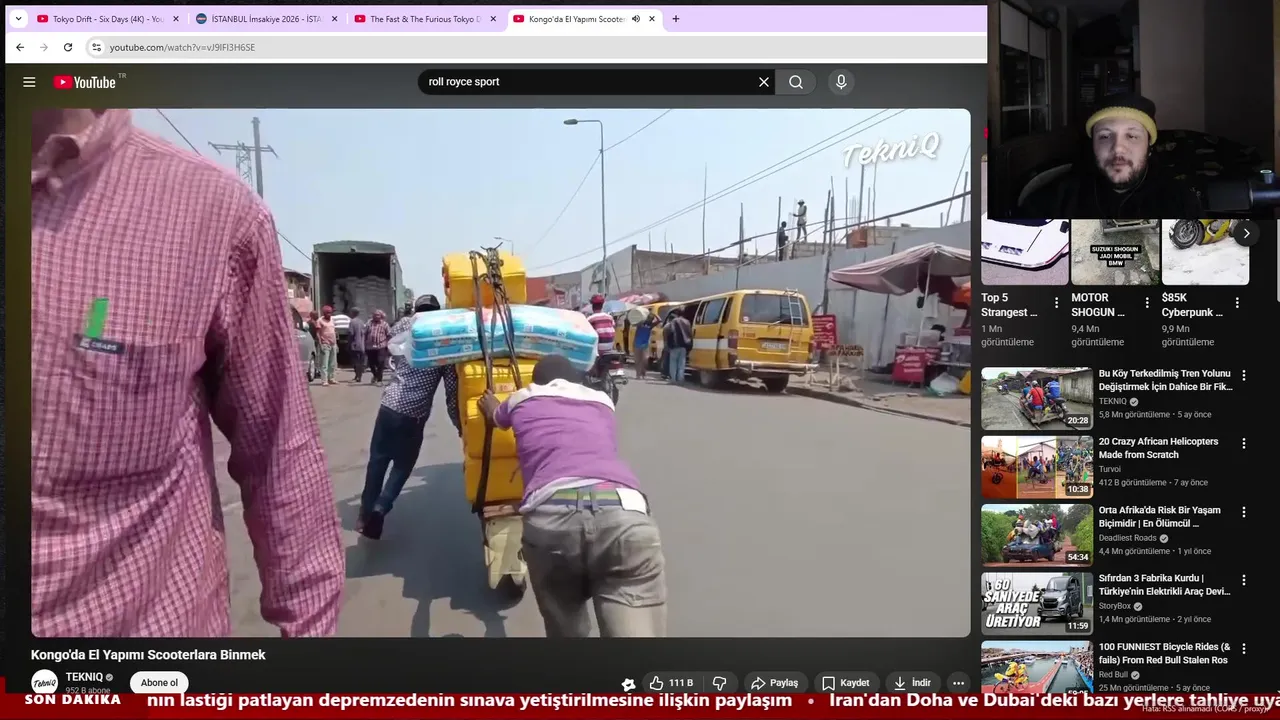Download video with İndir button
Screen dimensions: 1280x720
point(911,683)
